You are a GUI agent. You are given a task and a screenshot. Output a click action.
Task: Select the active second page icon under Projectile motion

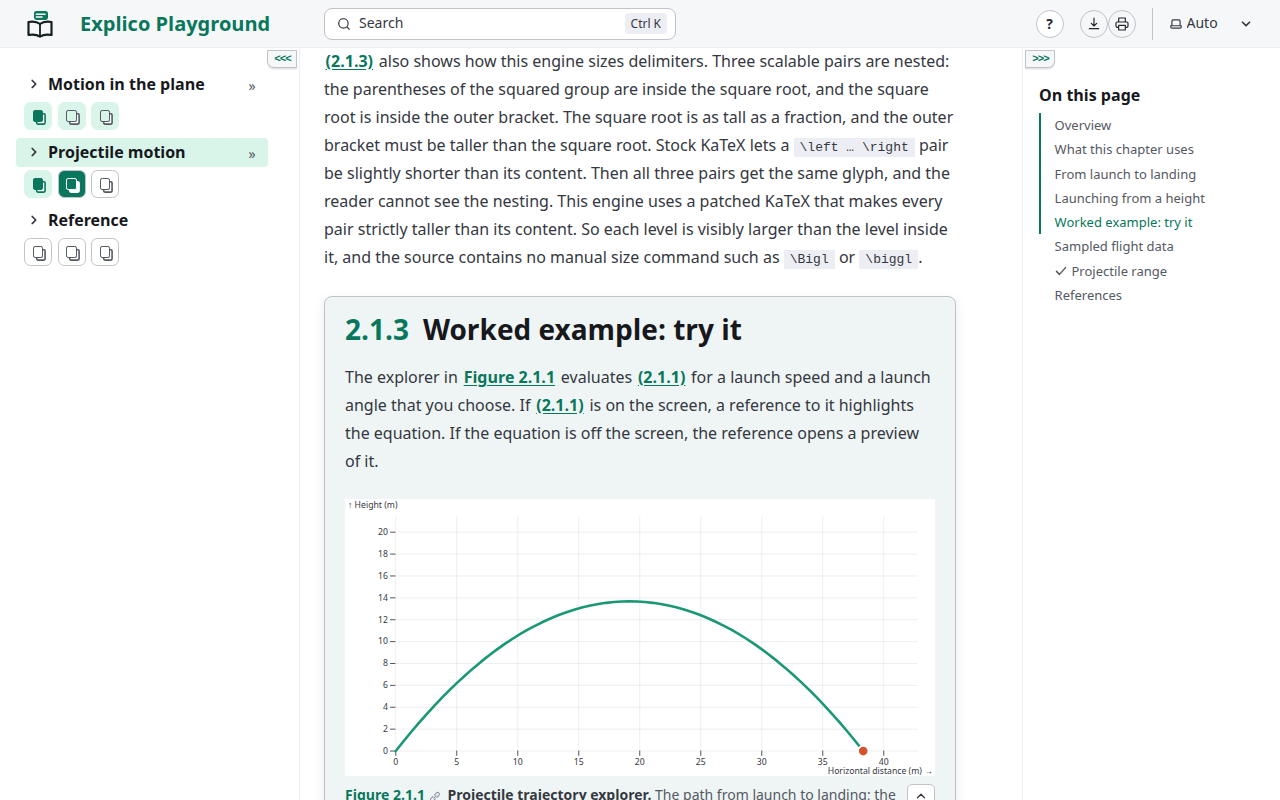point(72,185)
